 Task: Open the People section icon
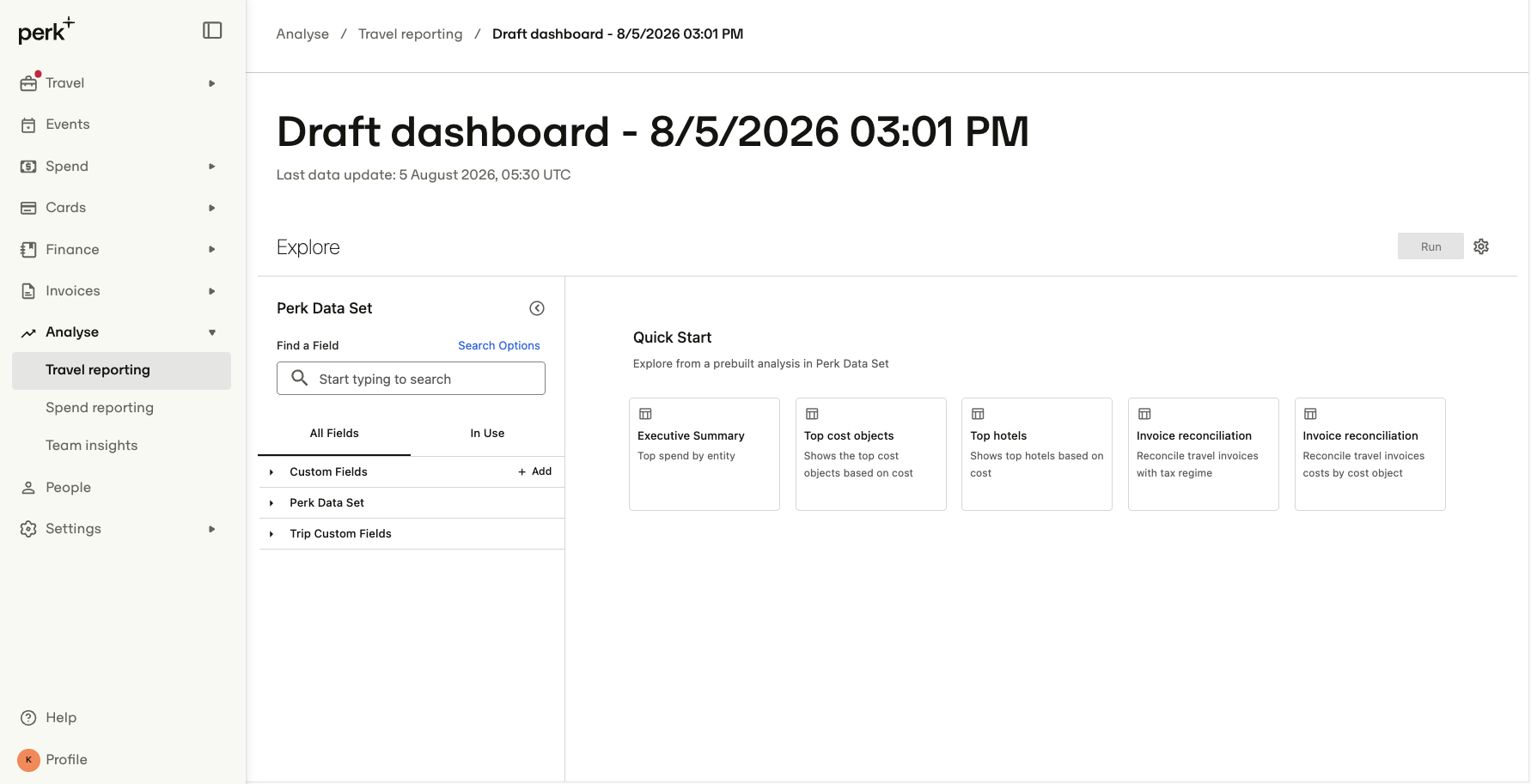click(28, 488)
